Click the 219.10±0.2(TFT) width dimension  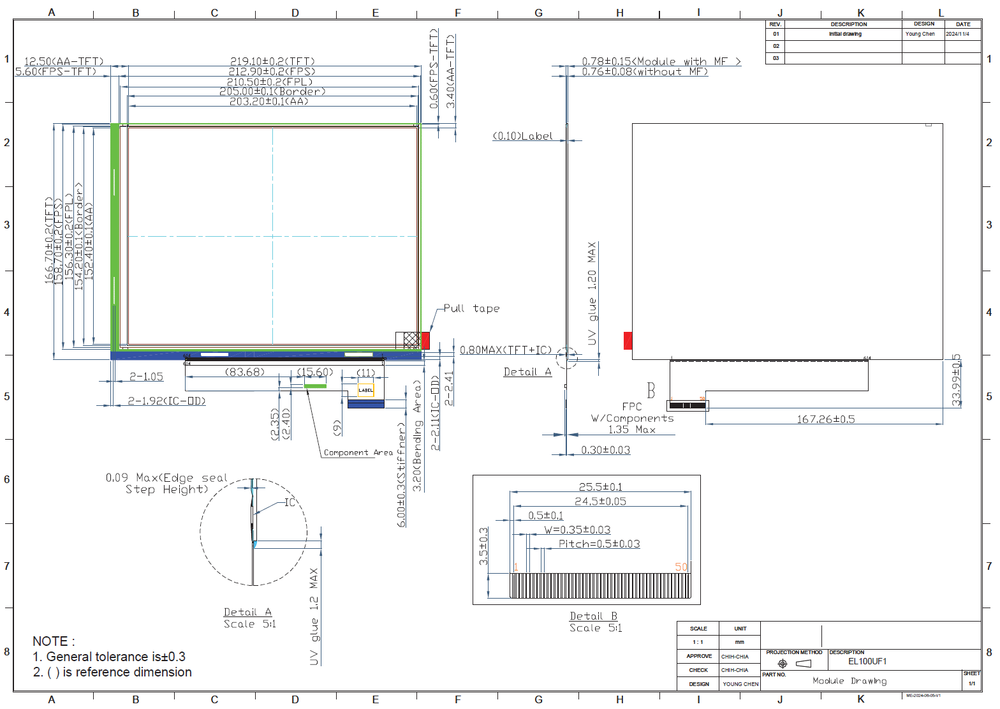(272, 61)
